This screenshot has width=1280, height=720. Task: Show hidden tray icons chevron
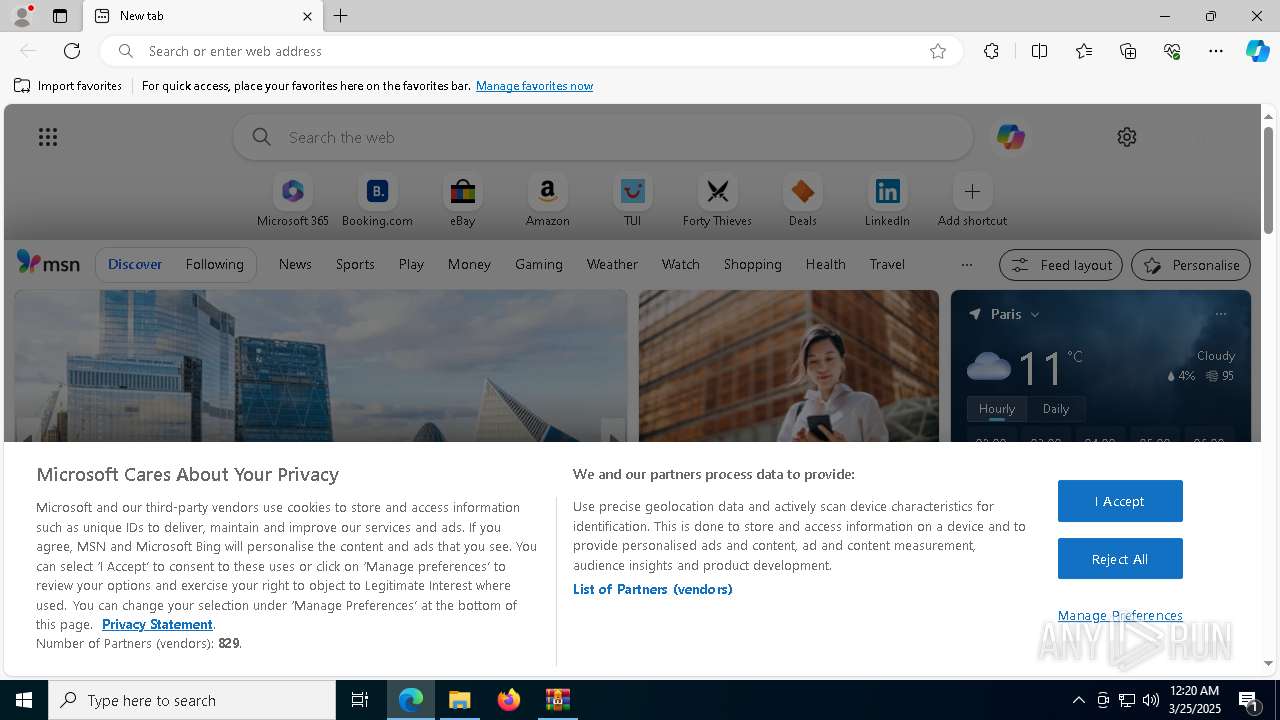pos(1078,700)
